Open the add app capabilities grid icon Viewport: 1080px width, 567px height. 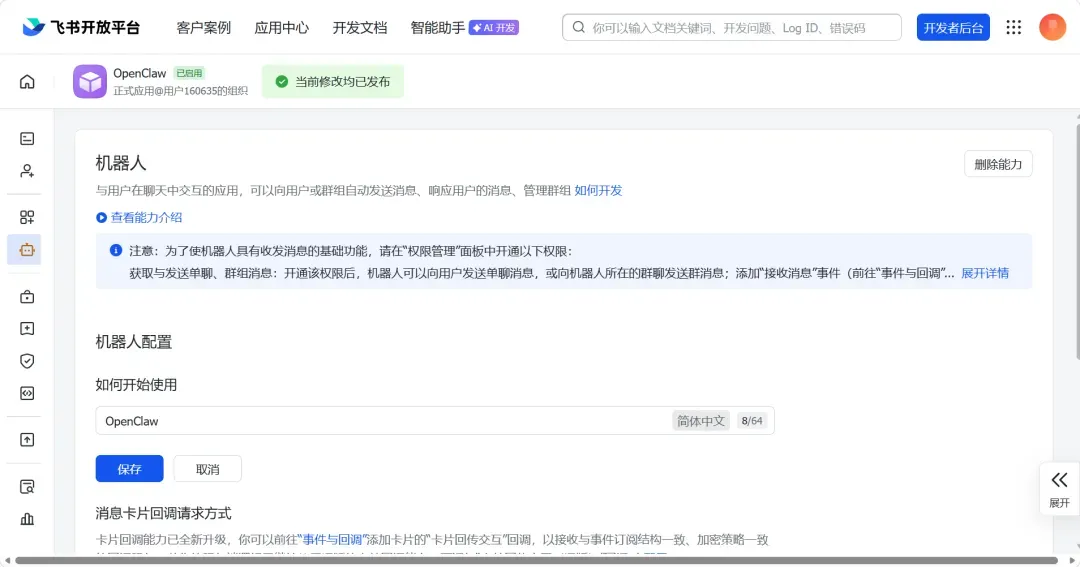point(27,217)
